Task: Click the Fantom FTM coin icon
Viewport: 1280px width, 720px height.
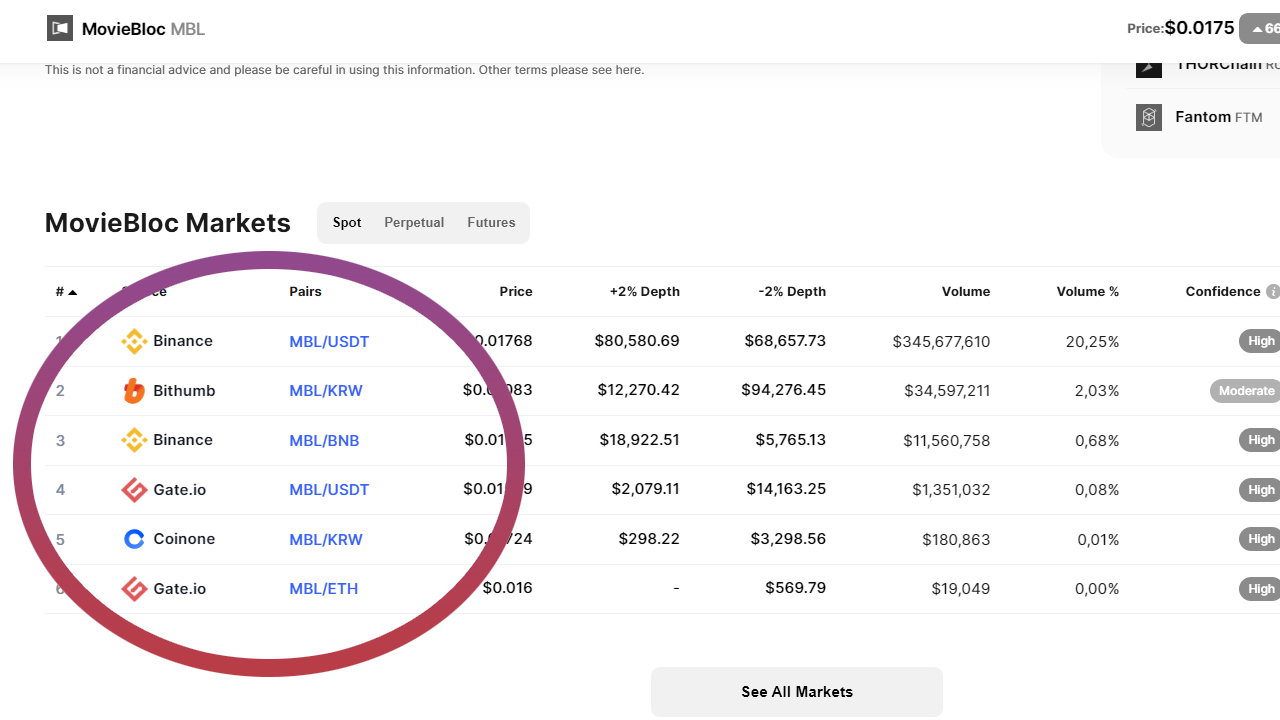Action: (x=1149, y=117)
